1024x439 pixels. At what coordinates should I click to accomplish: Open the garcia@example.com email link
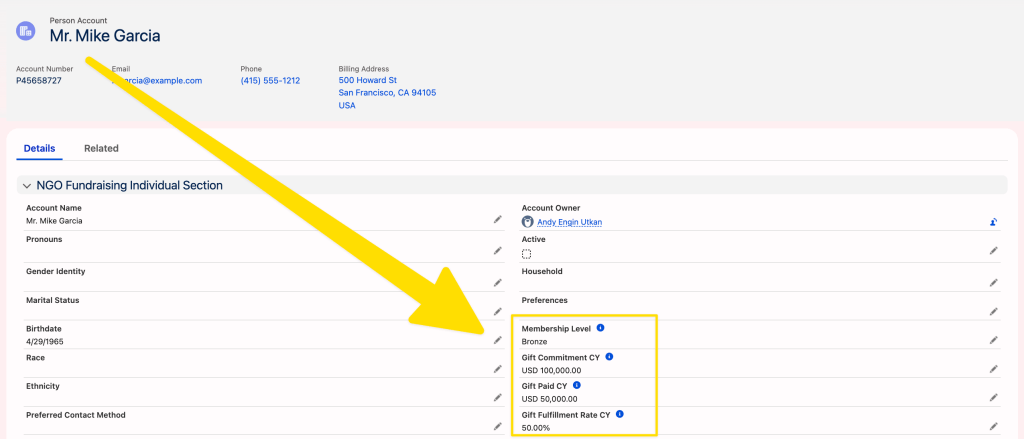pos(157,80)
